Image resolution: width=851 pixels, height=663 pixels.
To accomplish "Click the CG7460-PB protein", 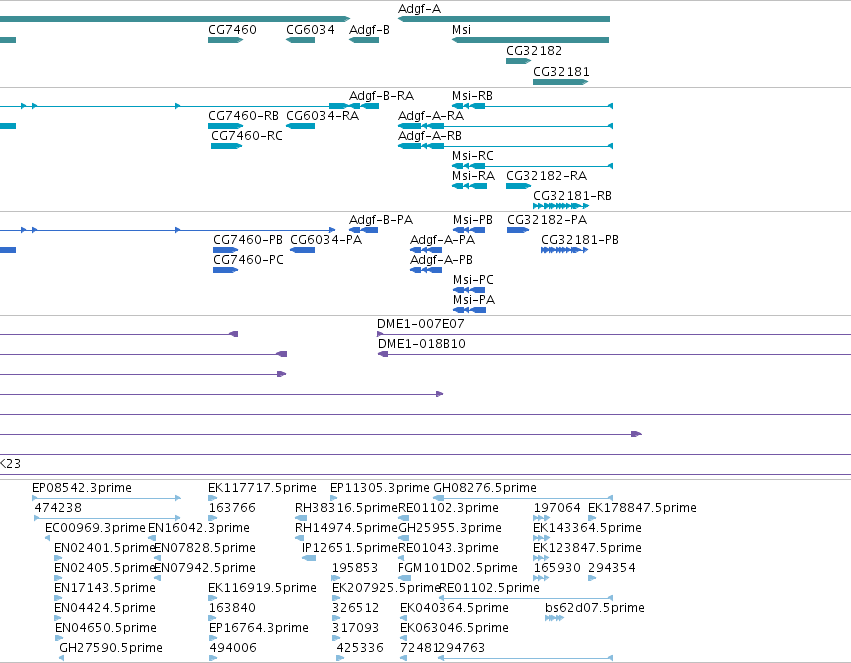I will pos(225,250).
